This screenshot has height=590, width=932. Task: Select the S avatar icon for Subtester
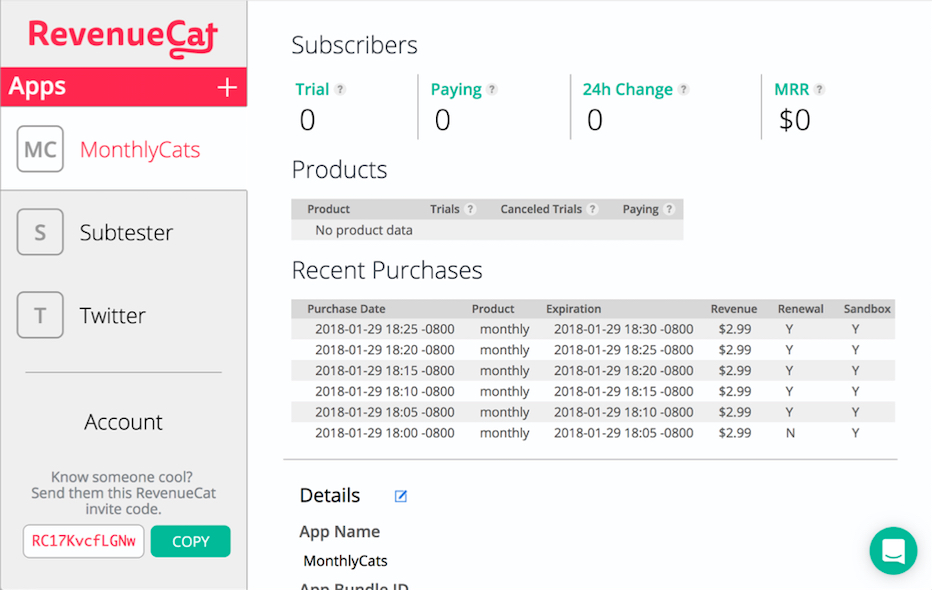40,232
